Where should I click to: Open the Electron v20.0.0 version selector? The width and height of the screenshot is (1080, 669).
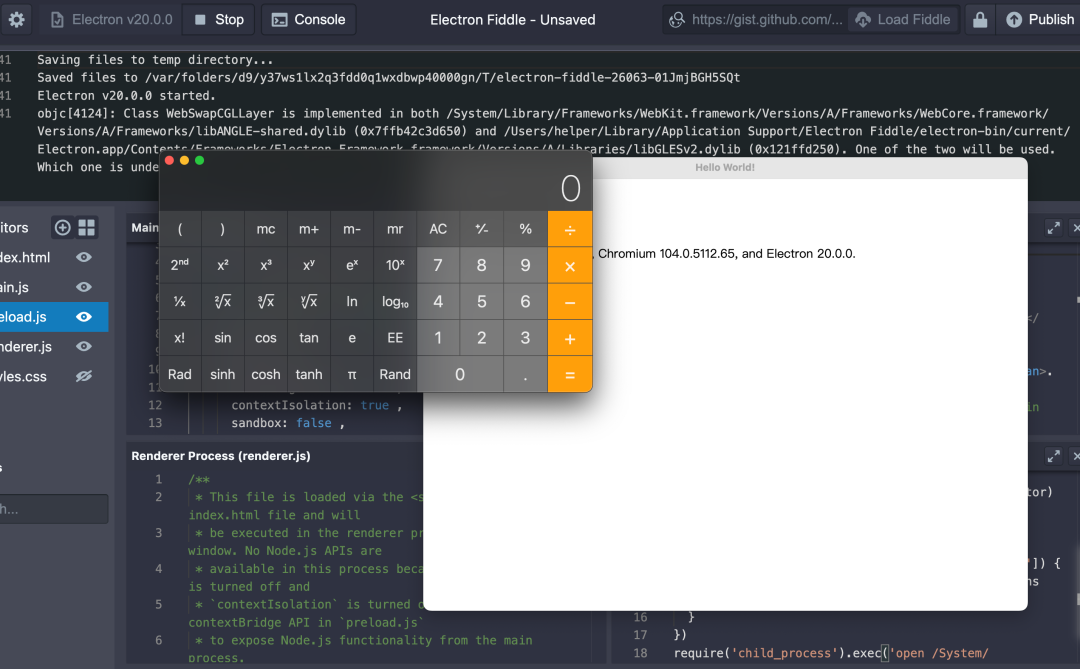click(x=112, y=19)
